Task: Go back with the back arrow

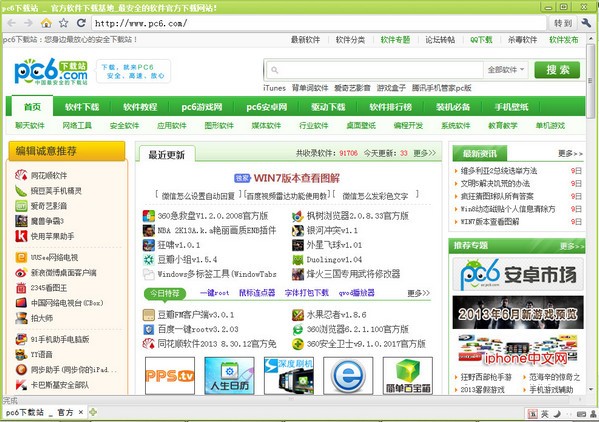Action: point(11,23)
